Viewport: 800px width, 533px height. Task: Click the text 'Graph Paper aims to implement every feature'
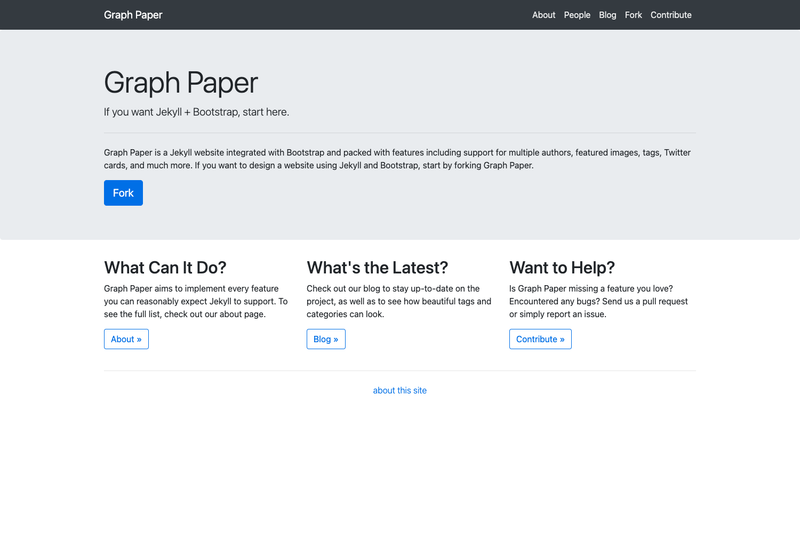(x=191, y=288)
